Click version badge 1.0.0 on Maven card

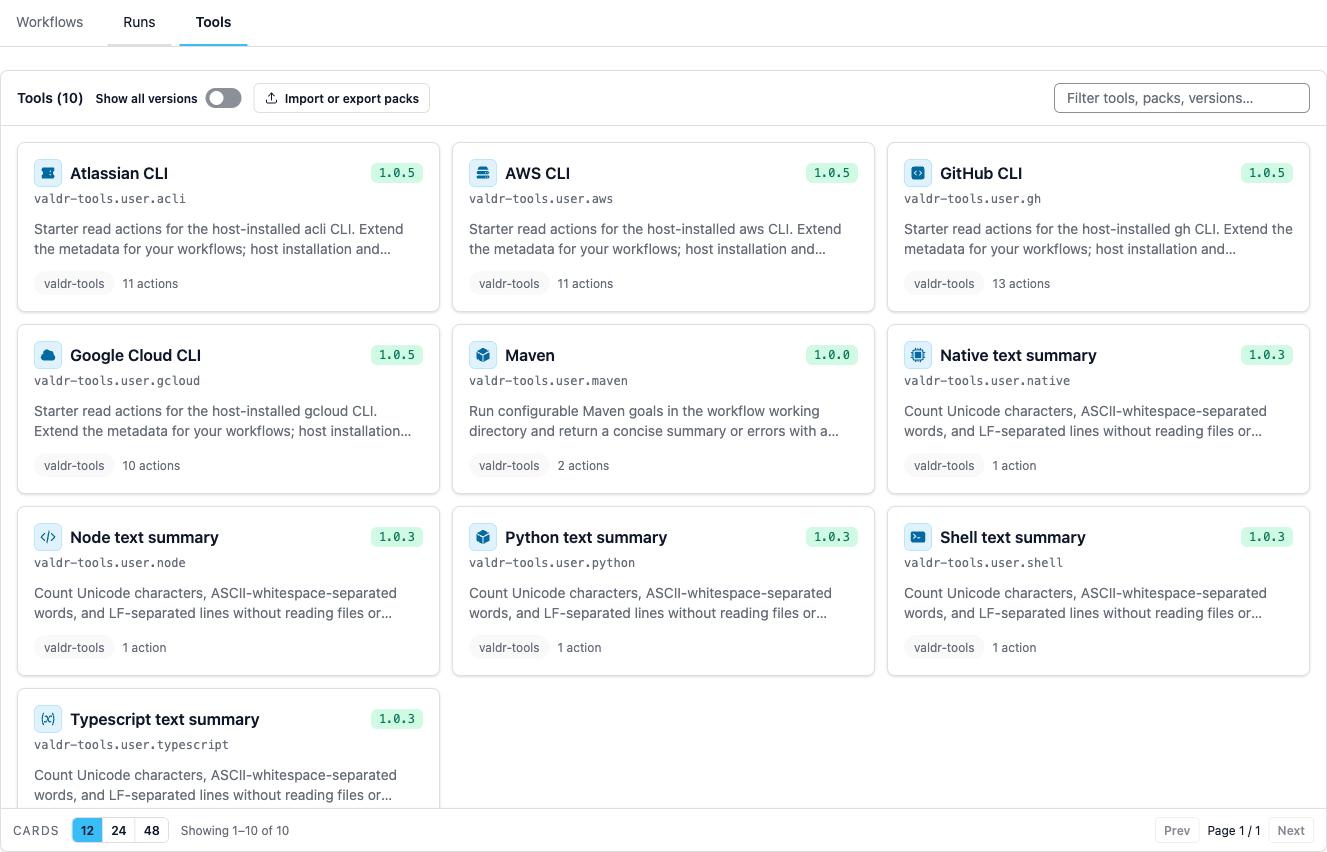[832, 355]
